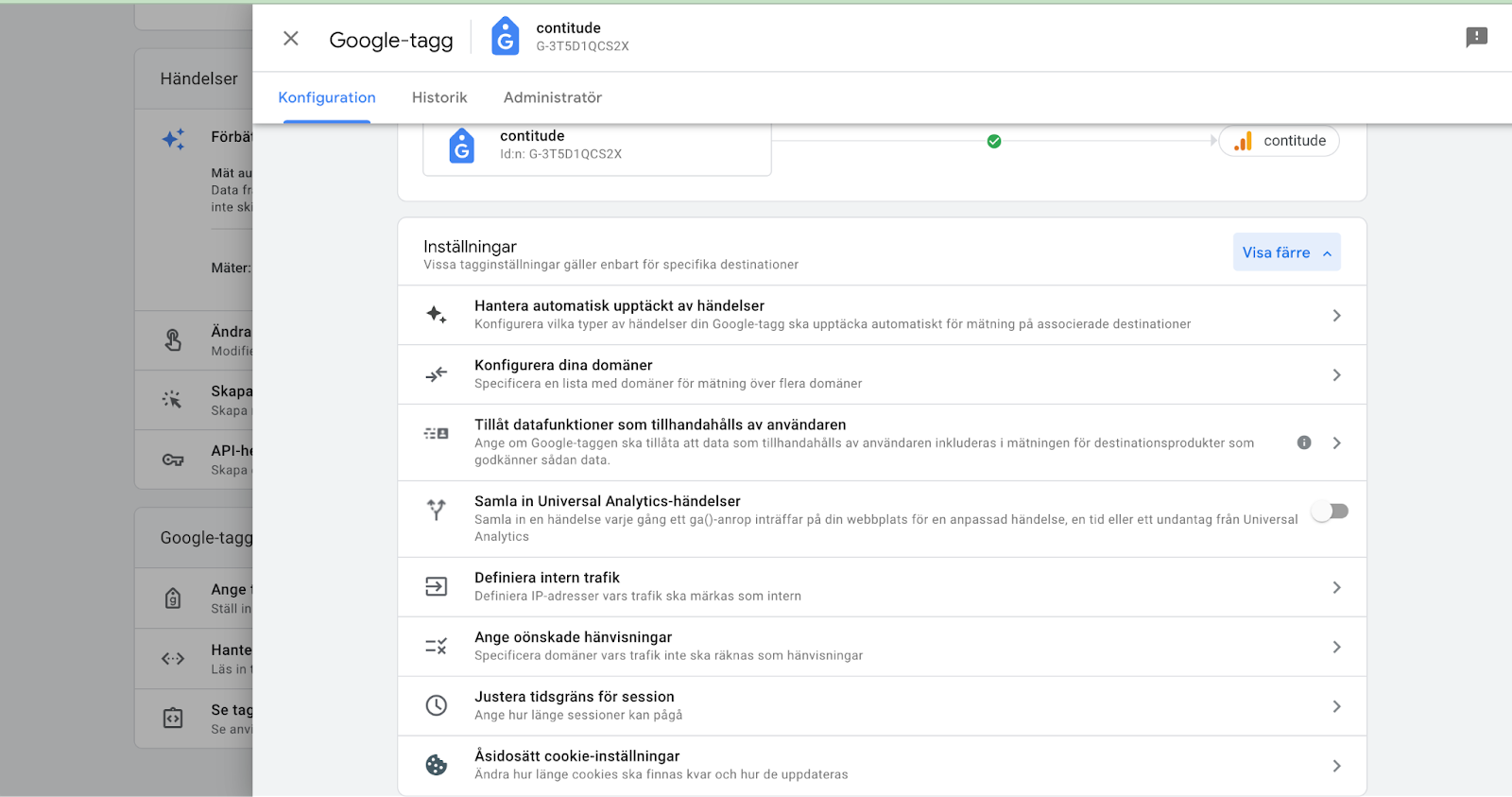The width and height of the screenshot is (1512, 797).
Task: Click clock icon for session timeout
Action: point(437,705)
